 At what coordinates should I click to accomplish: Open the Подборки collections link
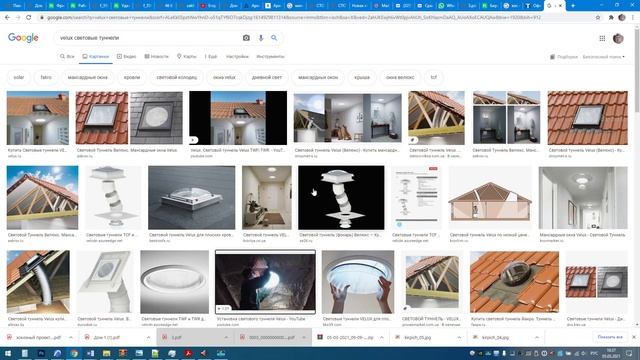coord(564,57)
